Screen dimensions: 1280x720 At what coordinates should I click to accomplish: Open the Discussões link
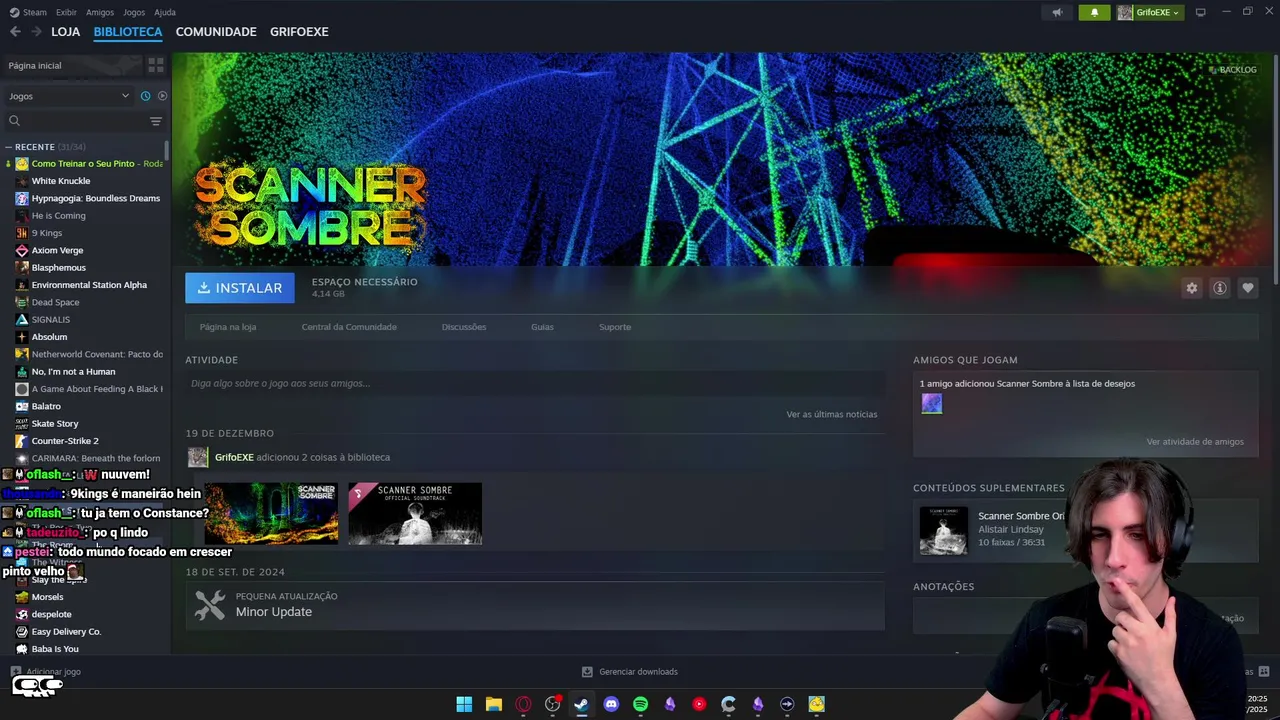[464, 327]
